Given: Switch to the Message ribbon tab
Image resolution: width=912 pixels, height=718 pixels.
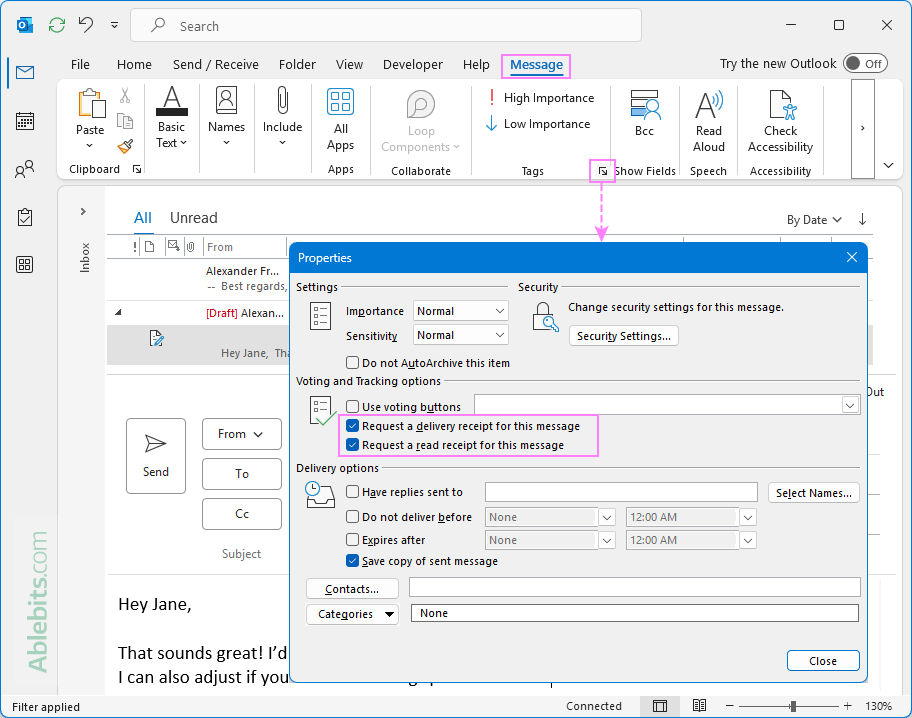Looking at the screenshot, I should [536, 64].
